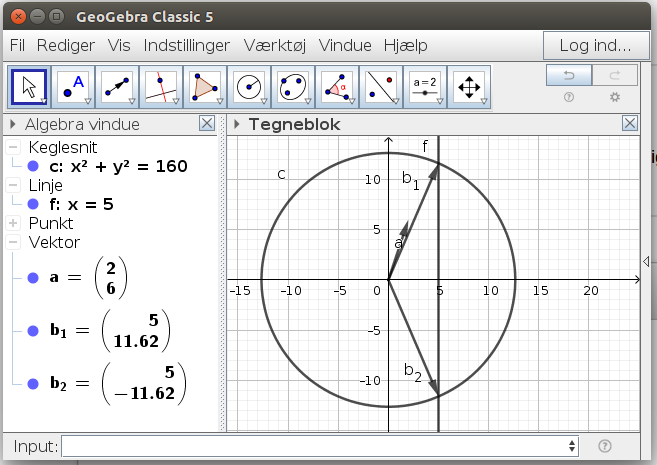Select the Polygon tool

coord(205,87)
